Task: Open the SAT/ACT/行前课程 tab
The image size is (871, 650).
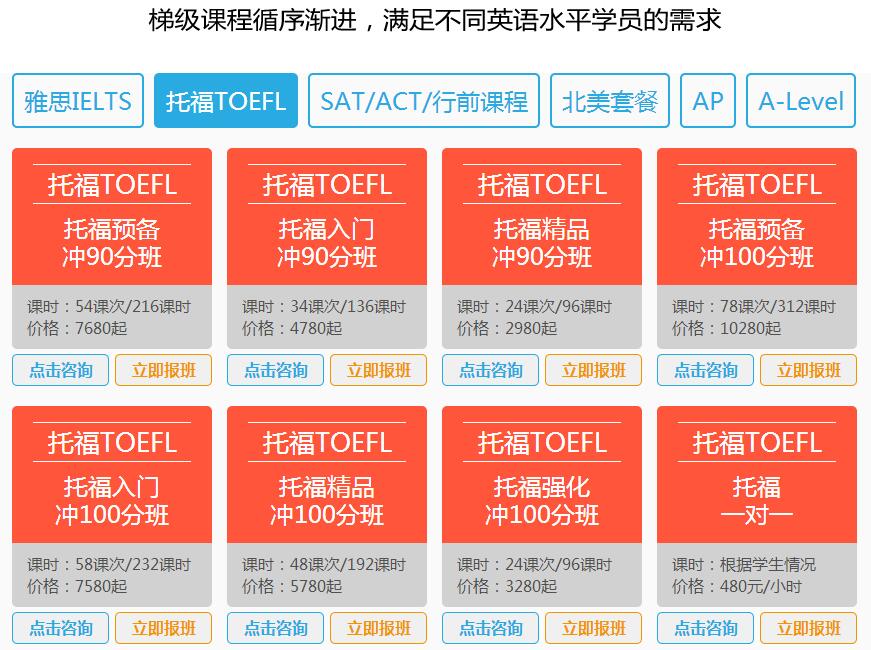Action: (x=424, y=101)
